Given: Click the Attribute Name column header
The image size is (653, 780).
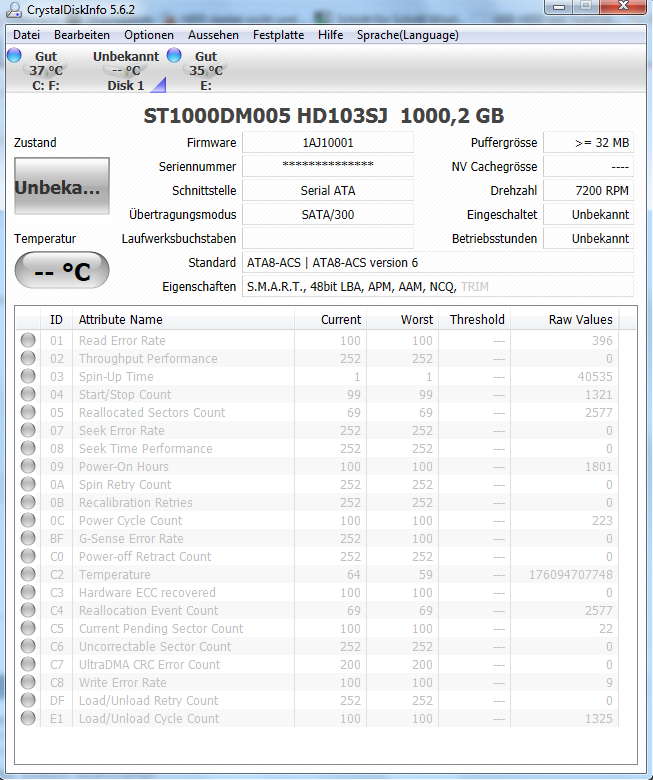Looking at the screenshot, I should point(184,319).
